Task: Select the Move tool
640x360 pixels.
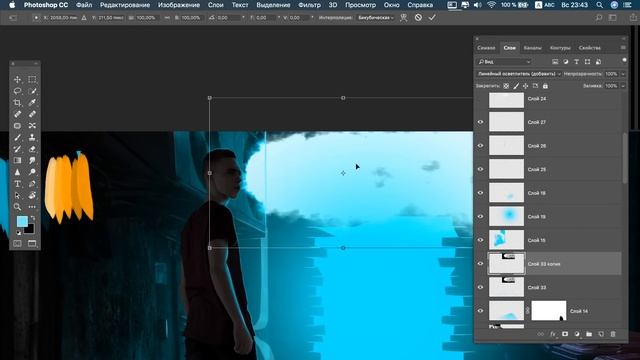Action: (x=17, y=80)
